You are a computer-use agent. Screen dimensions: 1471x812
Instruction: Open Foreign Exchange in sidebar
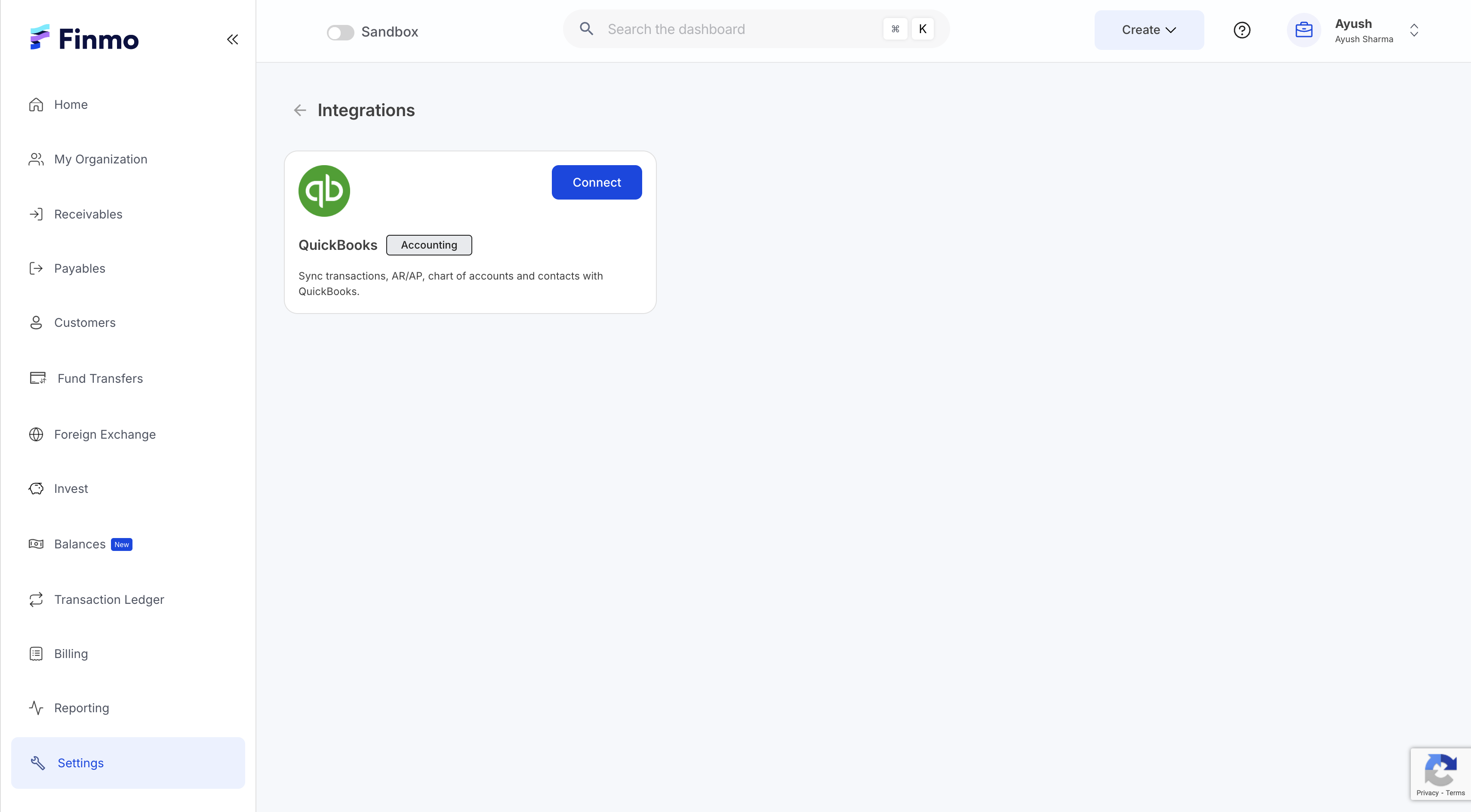point(105,434)
